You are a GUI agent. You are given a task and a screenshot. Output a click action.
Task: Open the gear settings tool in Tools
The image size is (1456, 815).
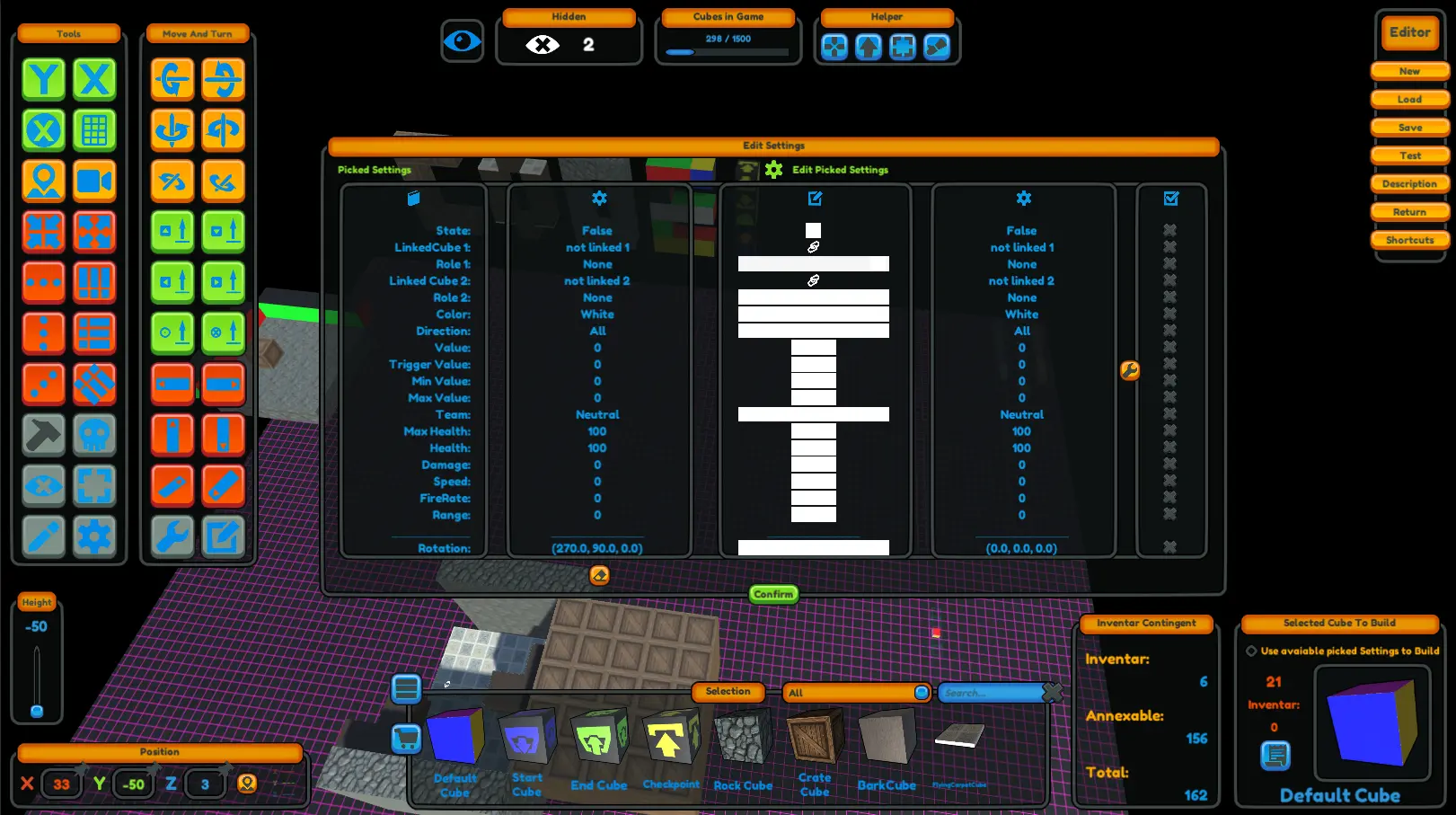94,537
